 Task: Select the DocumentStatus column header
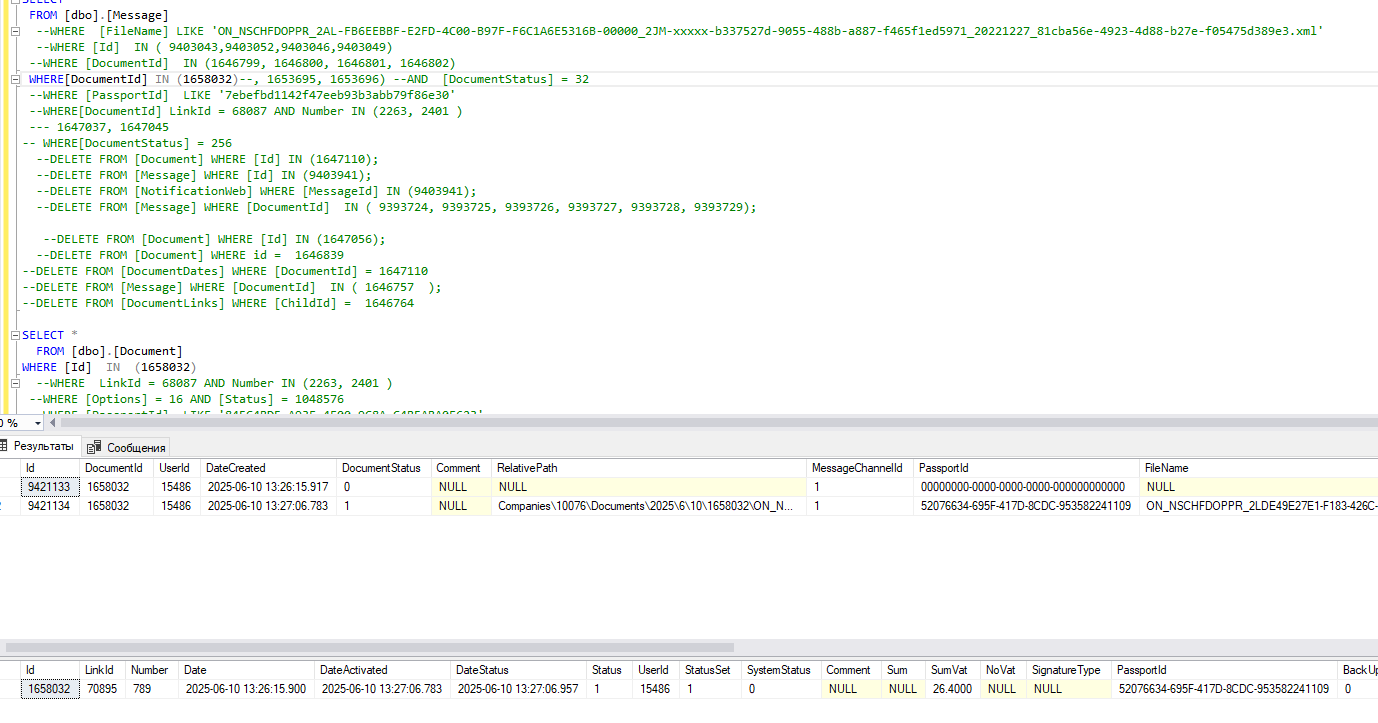coord(382,468)
